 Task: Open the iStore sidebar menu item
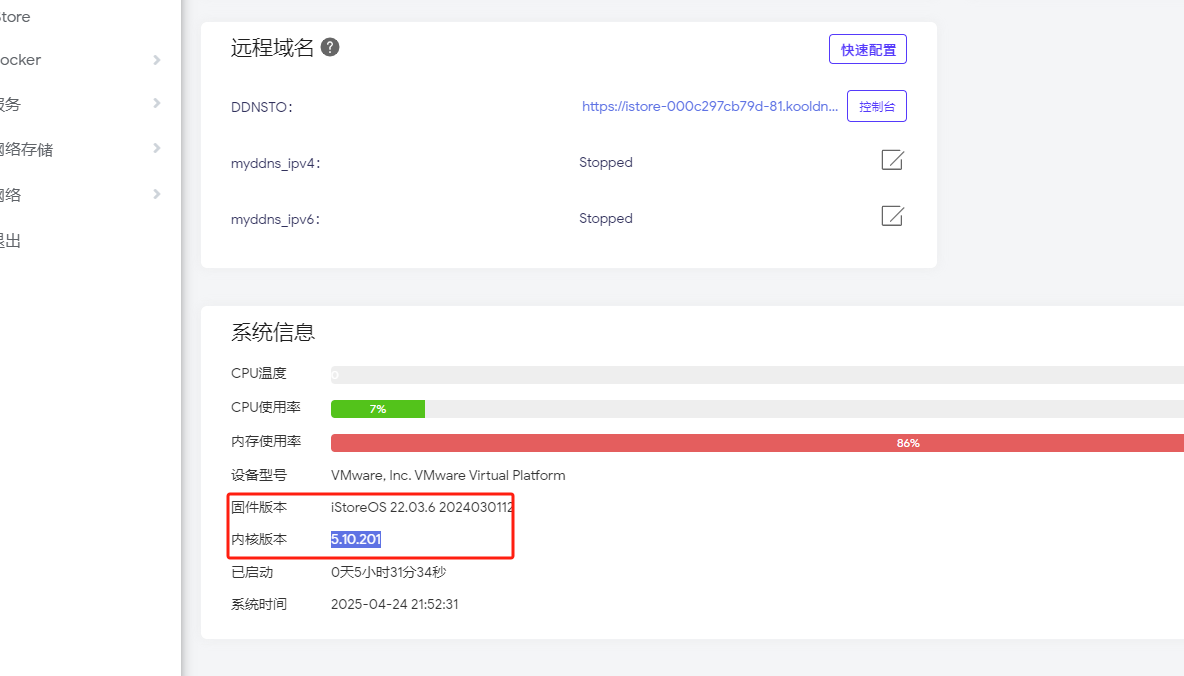point(15,17)
